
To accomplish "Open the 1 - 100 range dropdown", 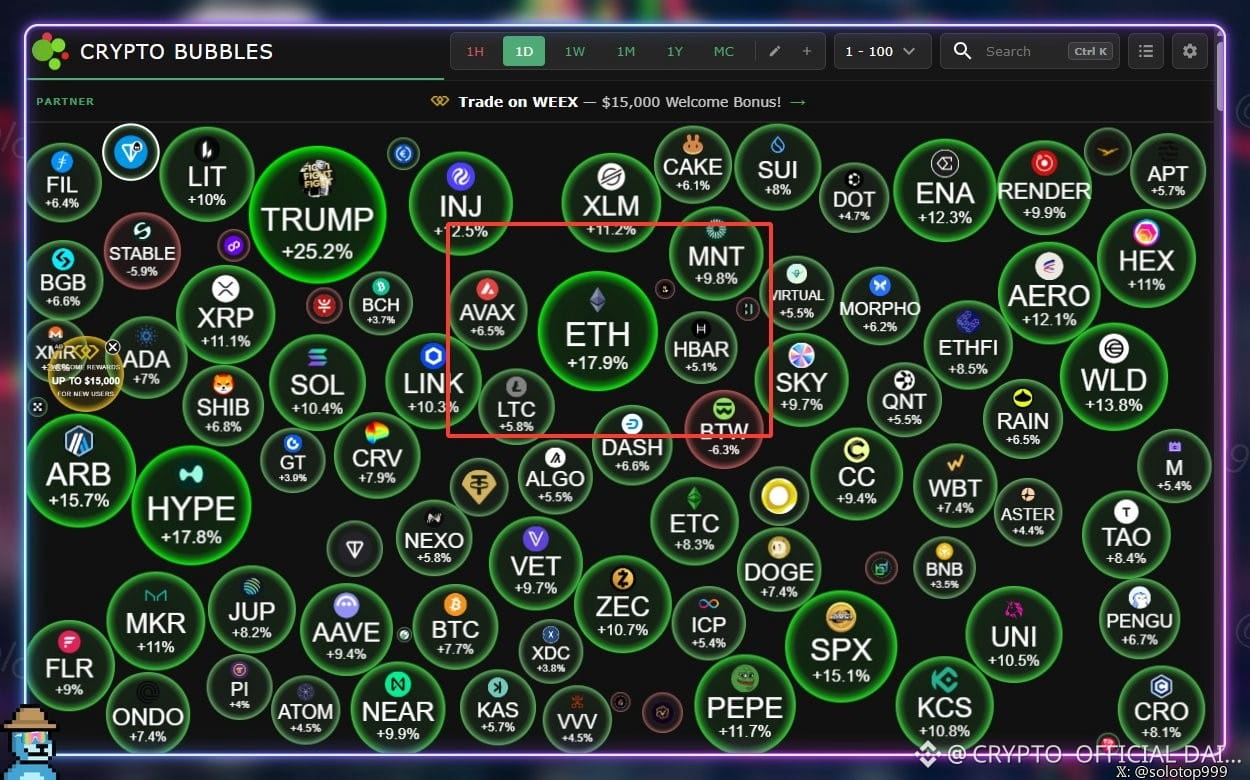I will pos(883,51).
